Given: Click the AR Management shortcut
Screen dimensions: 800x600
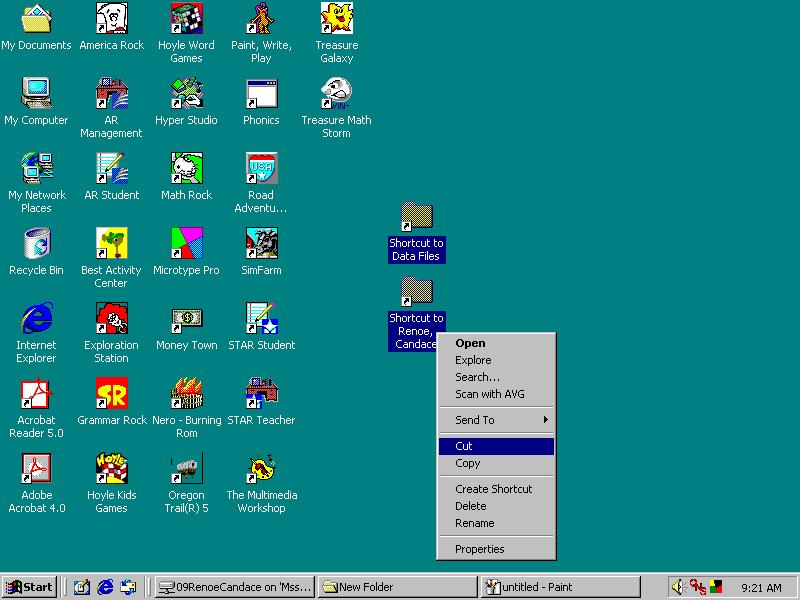Looking at the screenshot, I should point(111,93).
